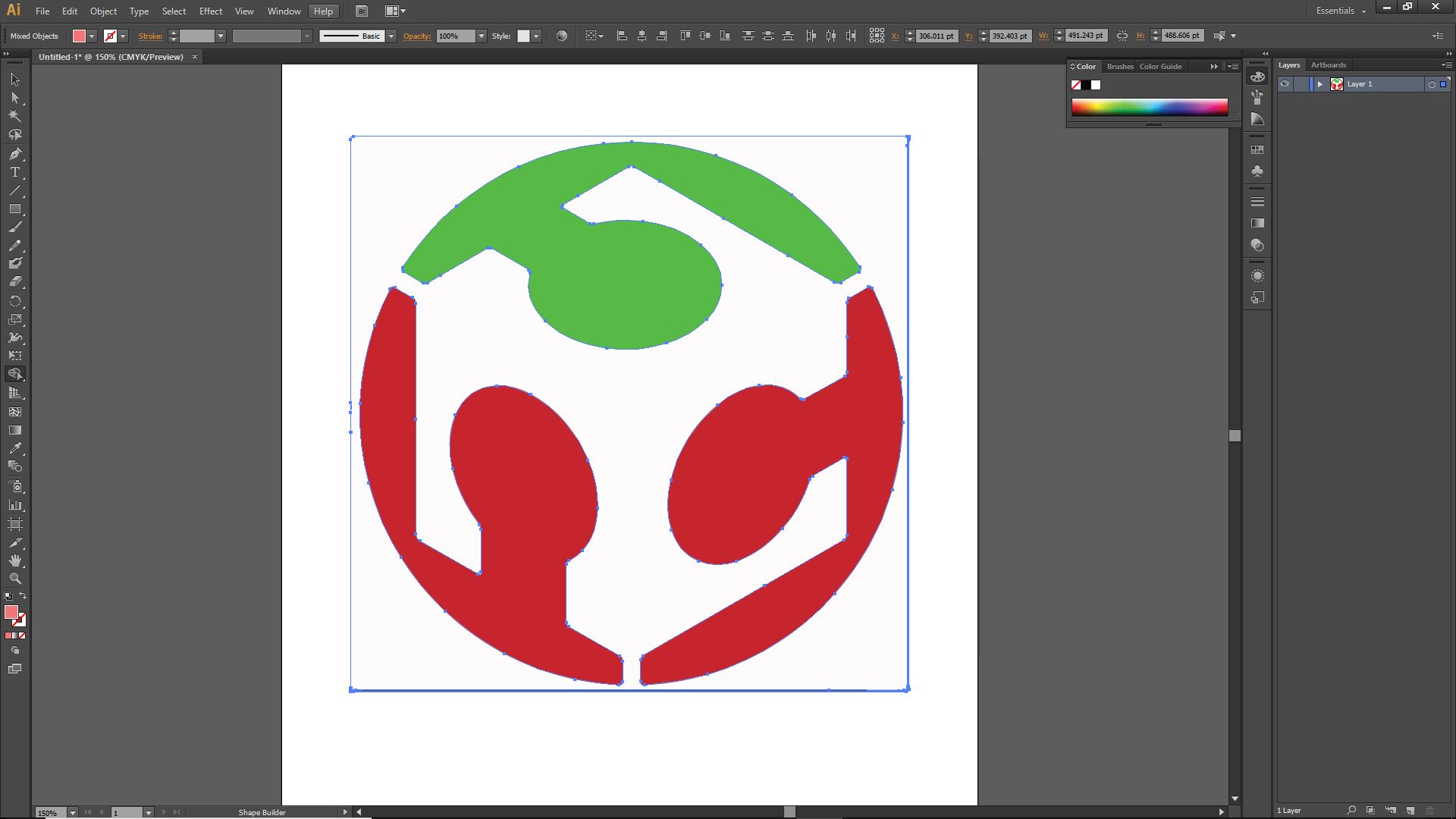Select the Zoom tool in toolbox
1456x819 pixels.
click(15, 578)
